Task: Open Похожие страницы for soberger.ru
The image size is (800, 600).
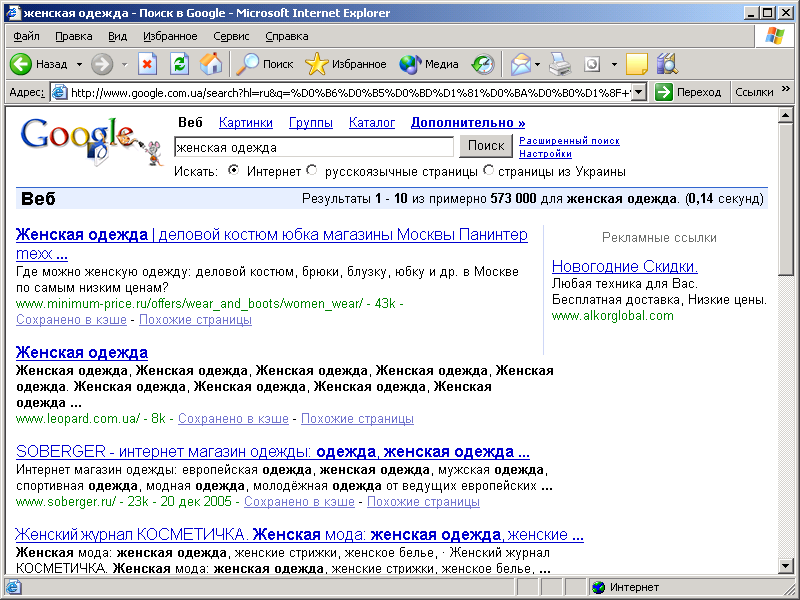Action: click(x=423, y=502)
